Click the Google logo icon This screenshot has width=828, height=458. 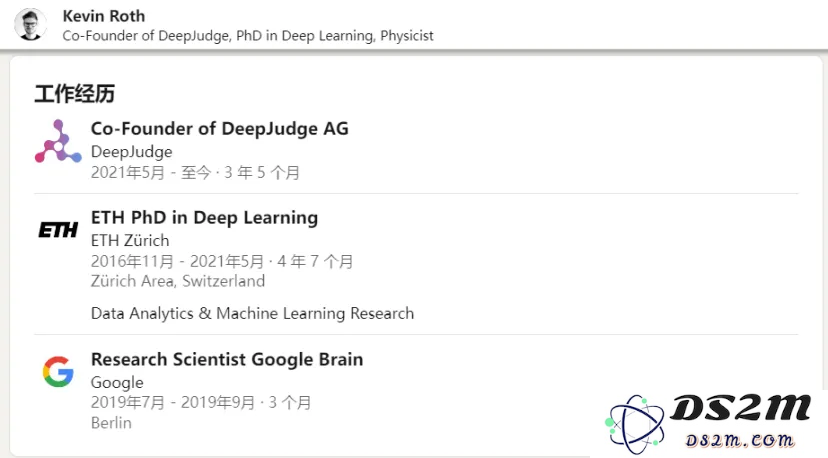(58, 371)
